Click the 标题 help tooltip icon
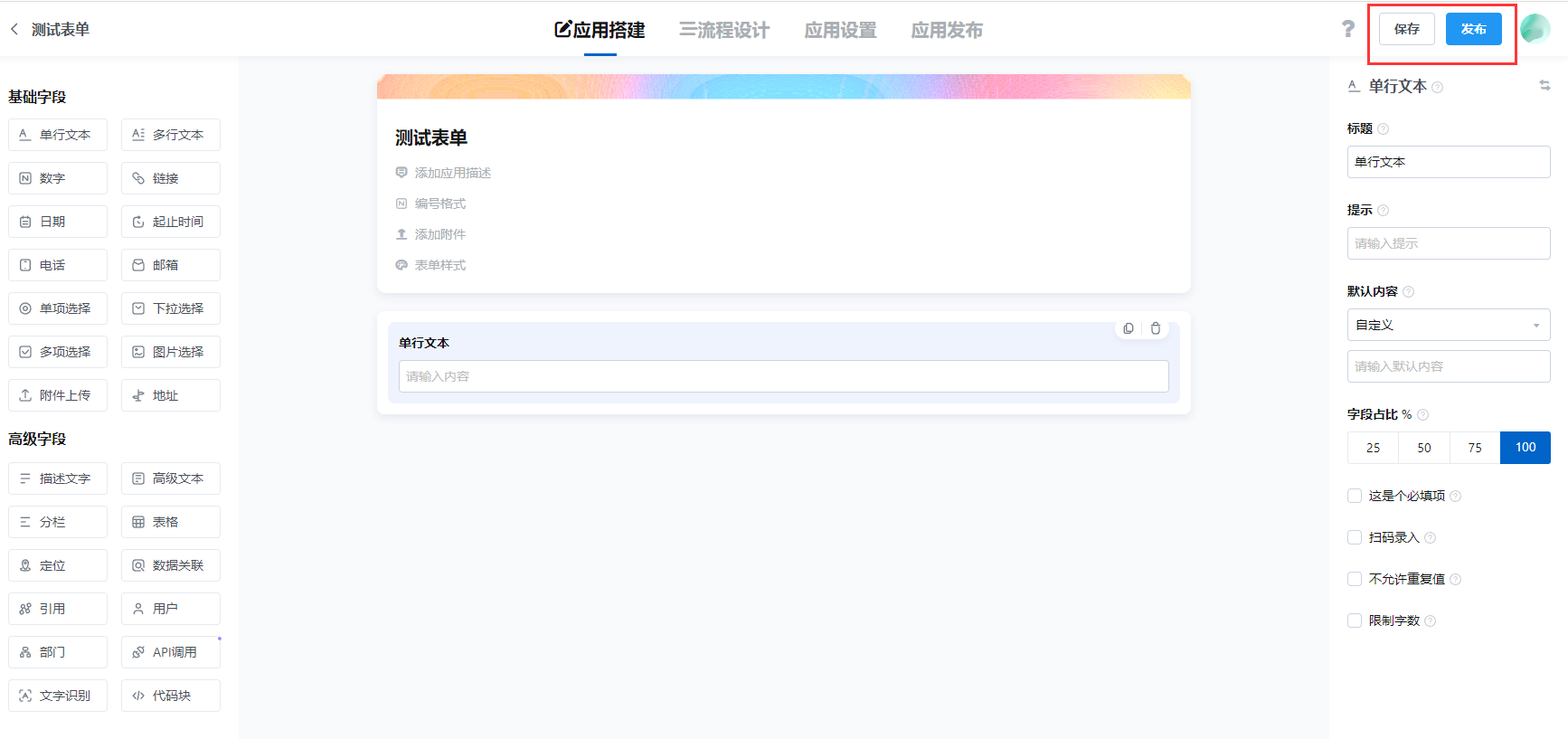Image resolution: width=1568 pixels, height=739 pixels. [x=1383, y=128]
